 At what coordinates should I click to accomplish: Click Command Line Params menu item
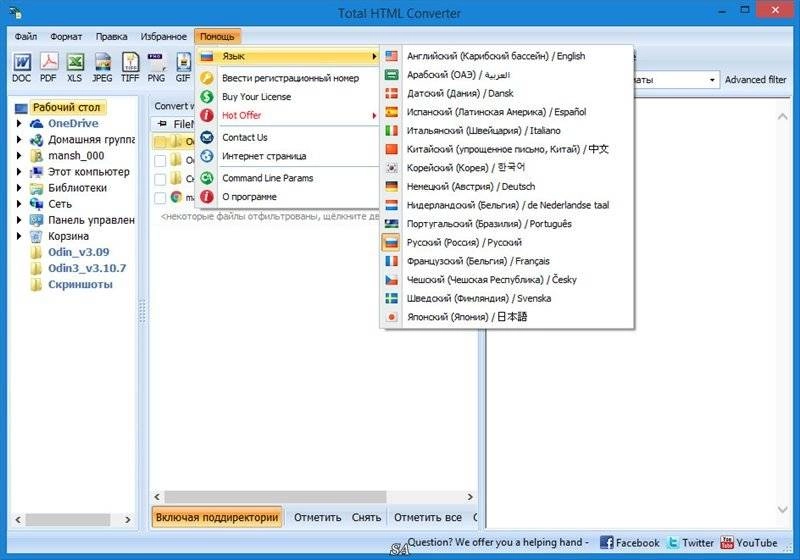(x=288, y=178)
